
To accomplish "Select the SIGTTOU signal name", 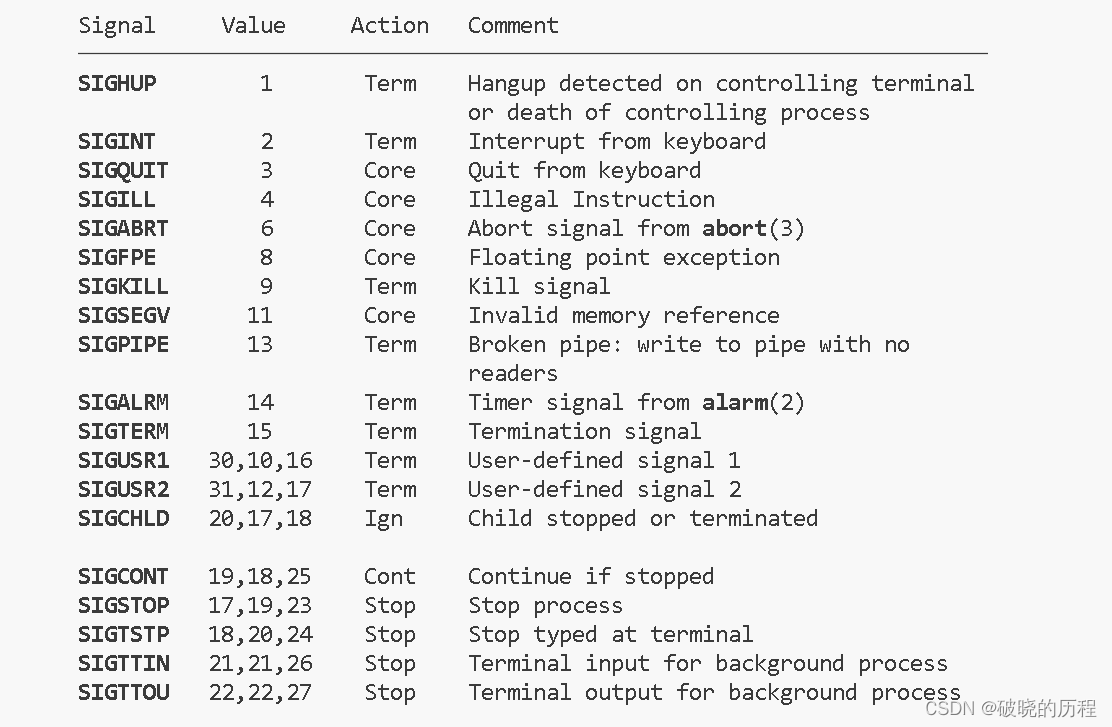I will 123,693.
